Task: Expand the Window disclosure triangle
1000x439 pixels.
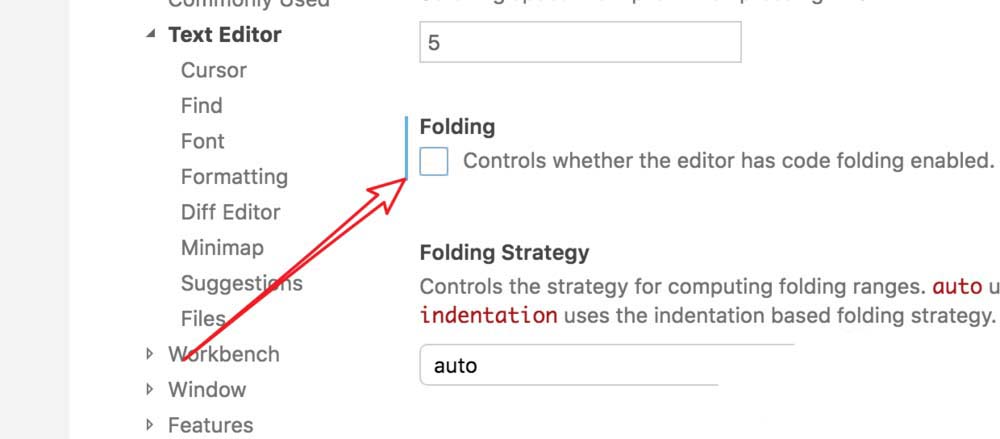Action: 150,389
